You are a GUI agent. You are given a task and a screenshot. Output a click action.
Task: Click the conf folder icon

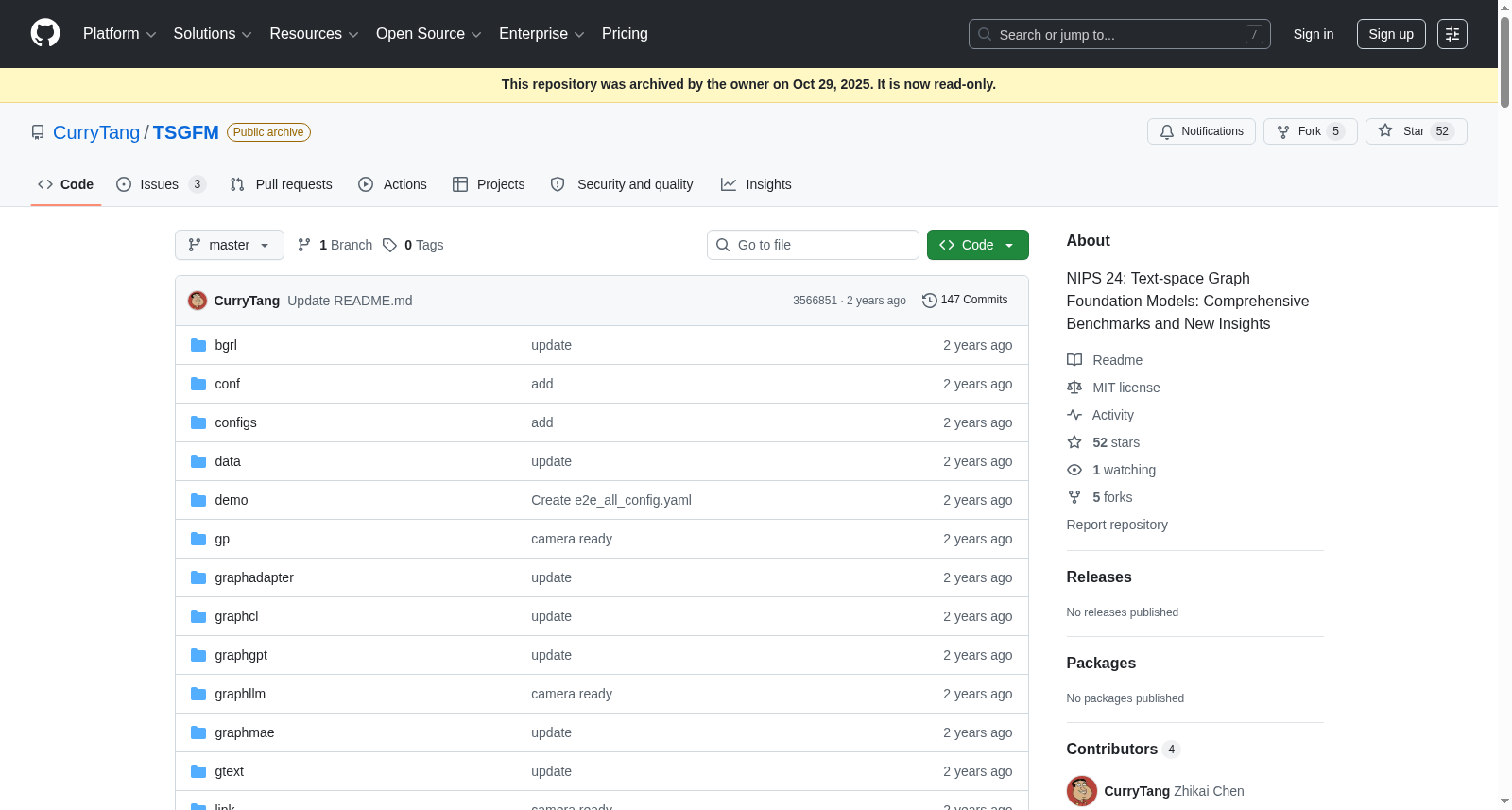[x=198, y=384]
